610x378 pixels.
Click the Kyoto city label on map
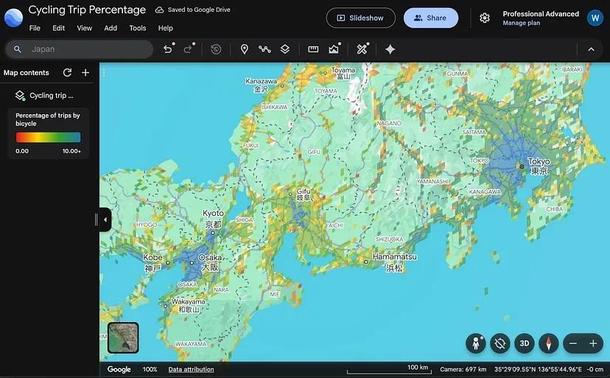point(213,219)
